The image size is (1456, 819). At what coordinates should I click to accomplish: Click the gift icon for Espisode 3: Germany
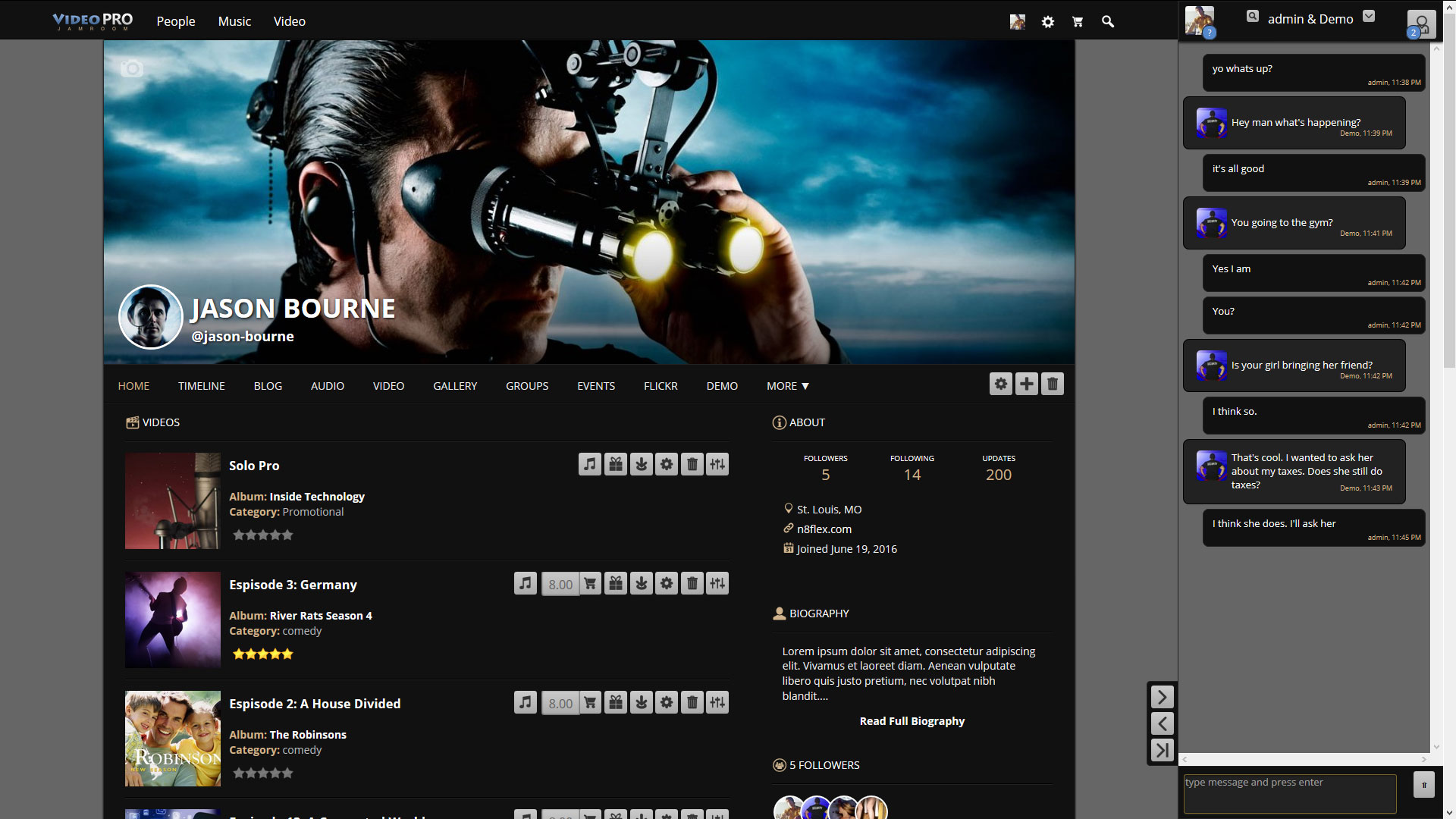coord(616,583)
